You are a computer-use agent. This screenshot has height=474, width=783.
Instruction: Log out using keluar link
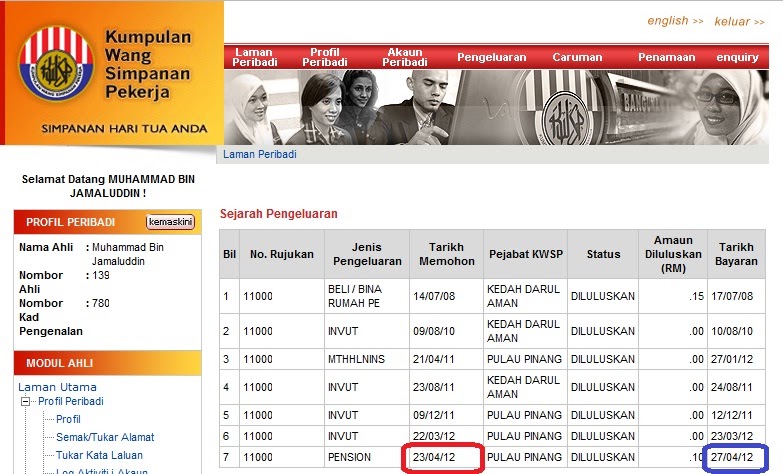pyautogui.click(x=739, y=21)
